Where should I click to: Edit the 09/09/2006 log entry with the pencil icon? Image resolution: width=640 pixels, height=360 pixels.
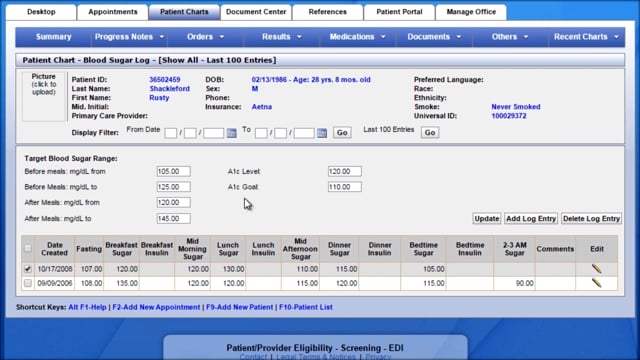pos(596,282)
